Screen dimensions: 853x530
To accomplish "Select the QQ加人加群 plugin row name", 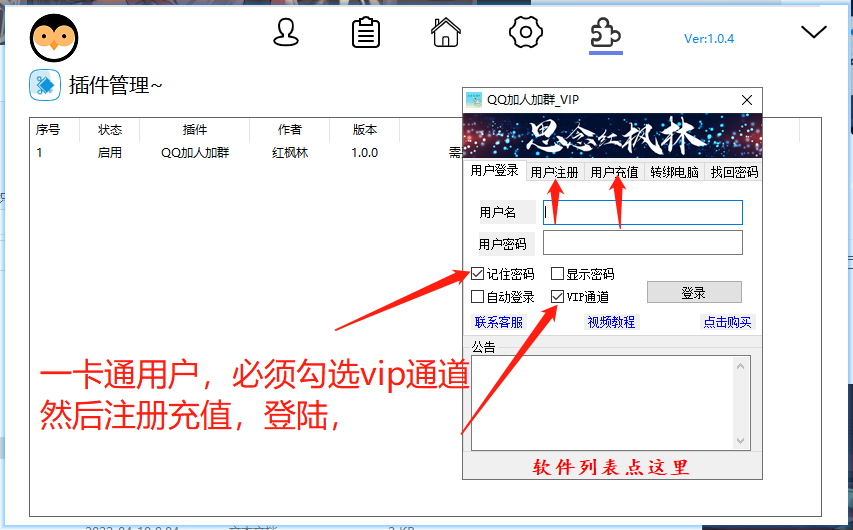I will 195,153.
